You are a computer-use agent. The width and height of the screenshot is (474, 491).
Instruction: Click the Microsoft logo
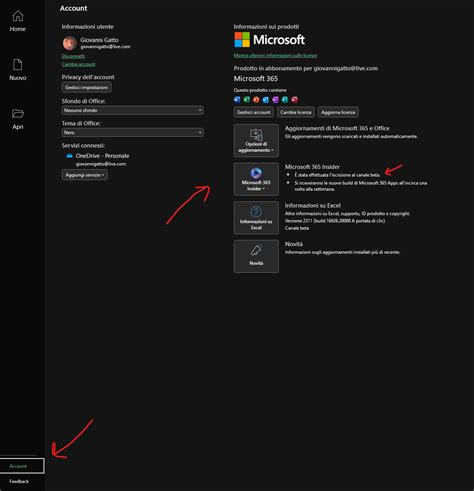269,40
